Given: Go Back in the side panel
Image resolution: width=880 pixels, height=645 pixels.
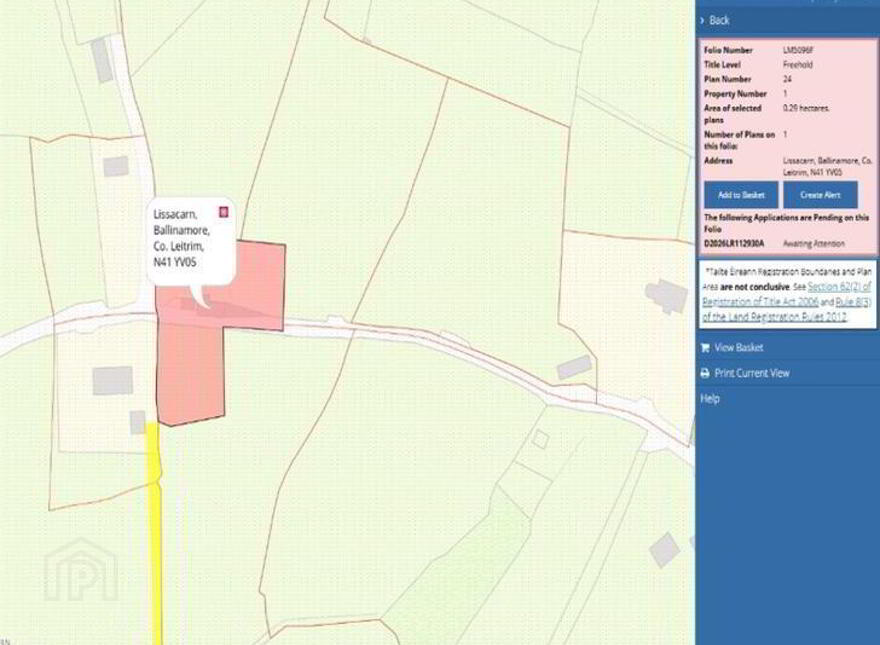Looking at the screenshot, I should pos(719,21).
